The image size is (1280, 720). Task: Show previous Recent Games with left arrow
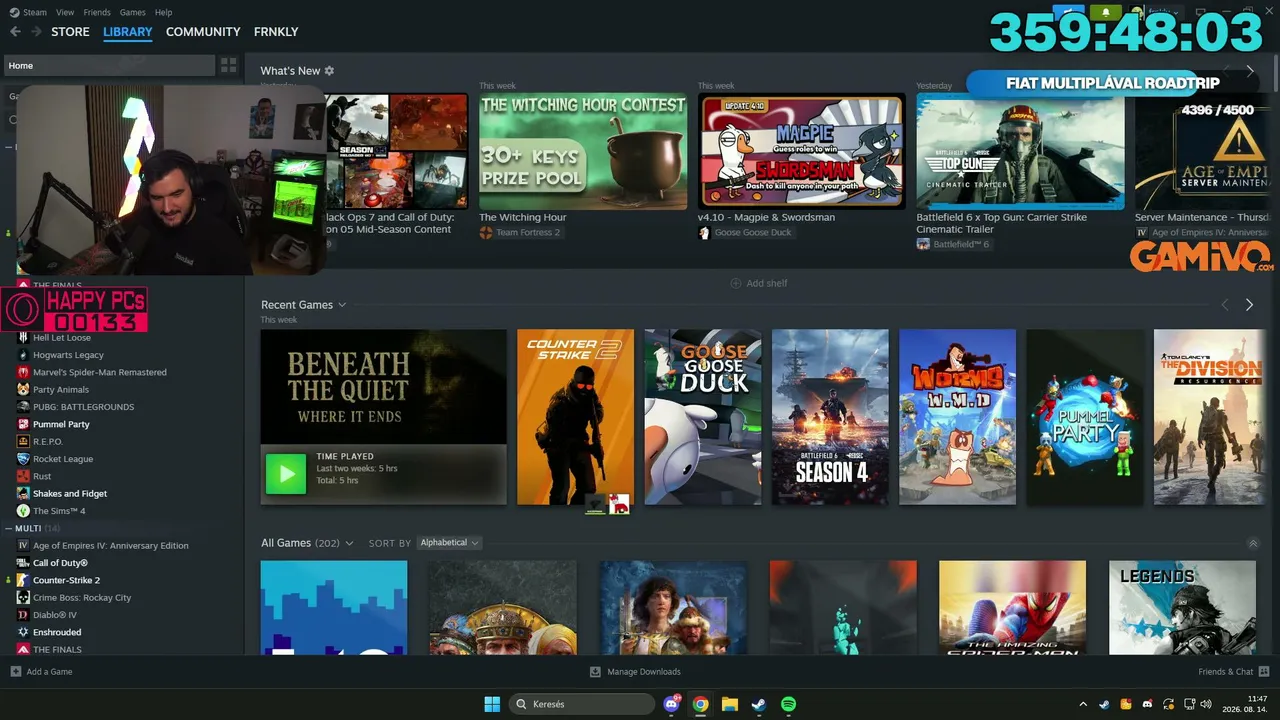click(x=1225, y=305)
